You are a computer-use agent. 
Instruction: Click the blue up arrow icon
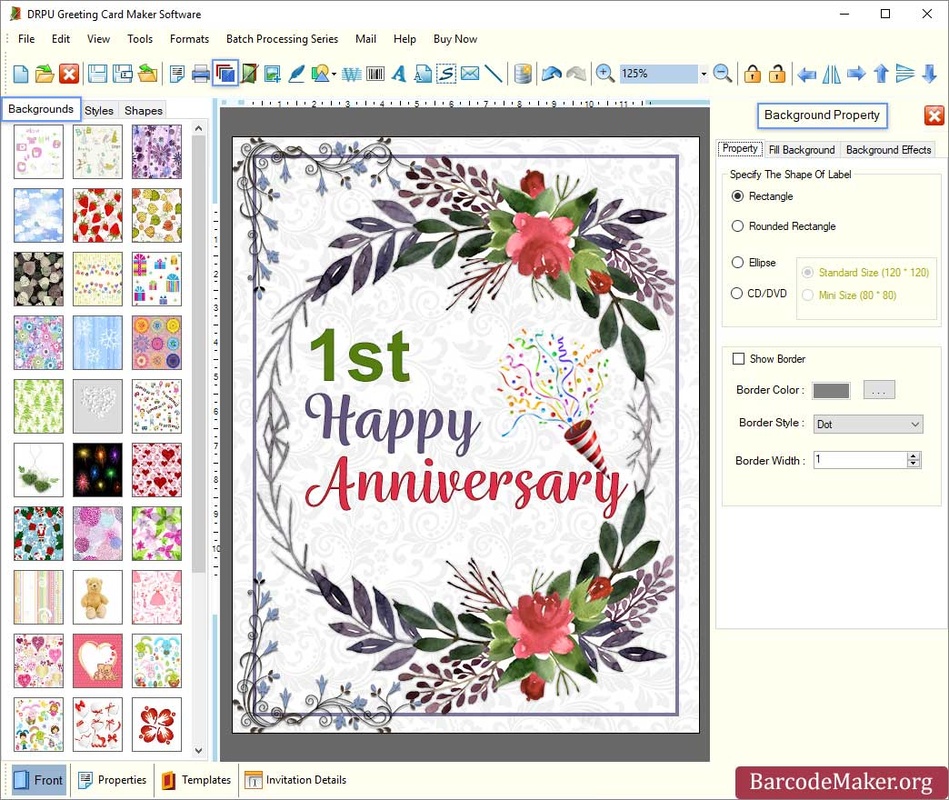881,74
